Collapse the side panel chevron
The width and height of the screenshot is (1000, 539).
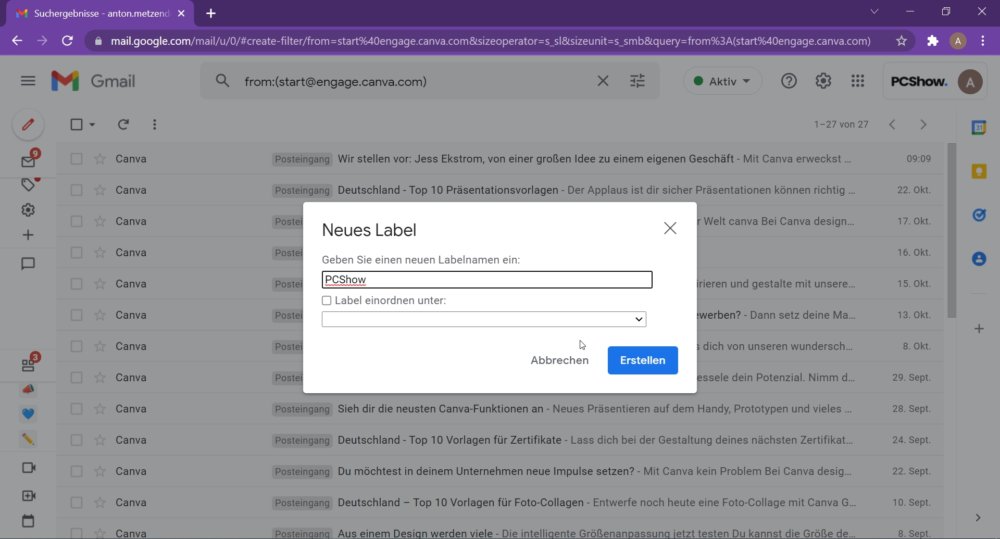(x=978, y=518)
